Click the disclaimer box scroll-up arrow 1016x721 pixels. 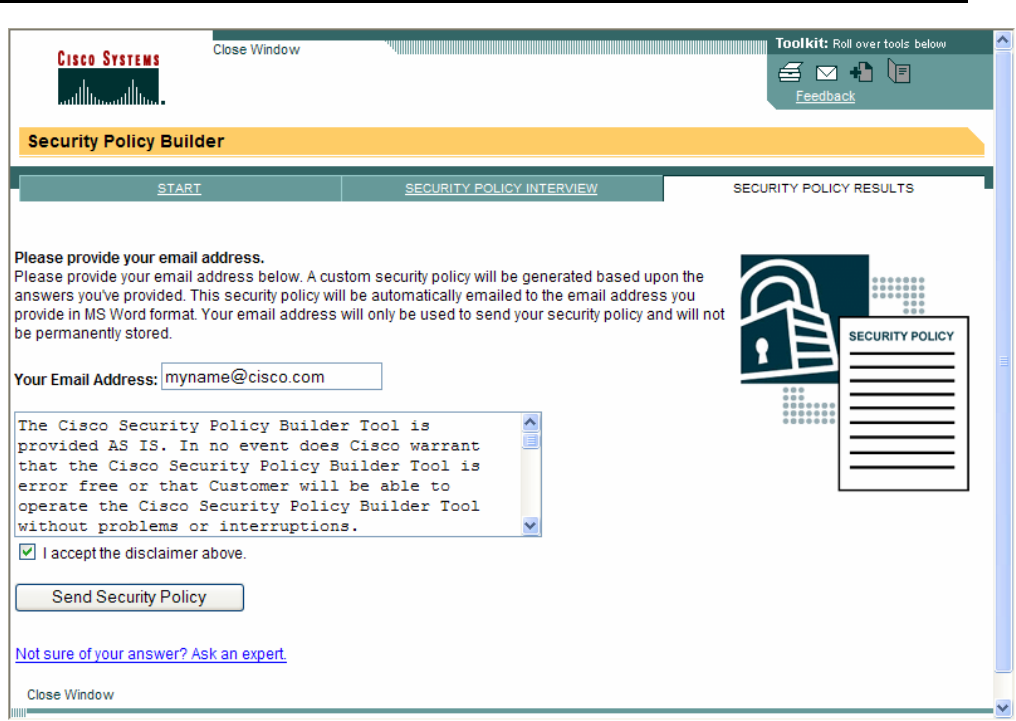coord(531,423)
